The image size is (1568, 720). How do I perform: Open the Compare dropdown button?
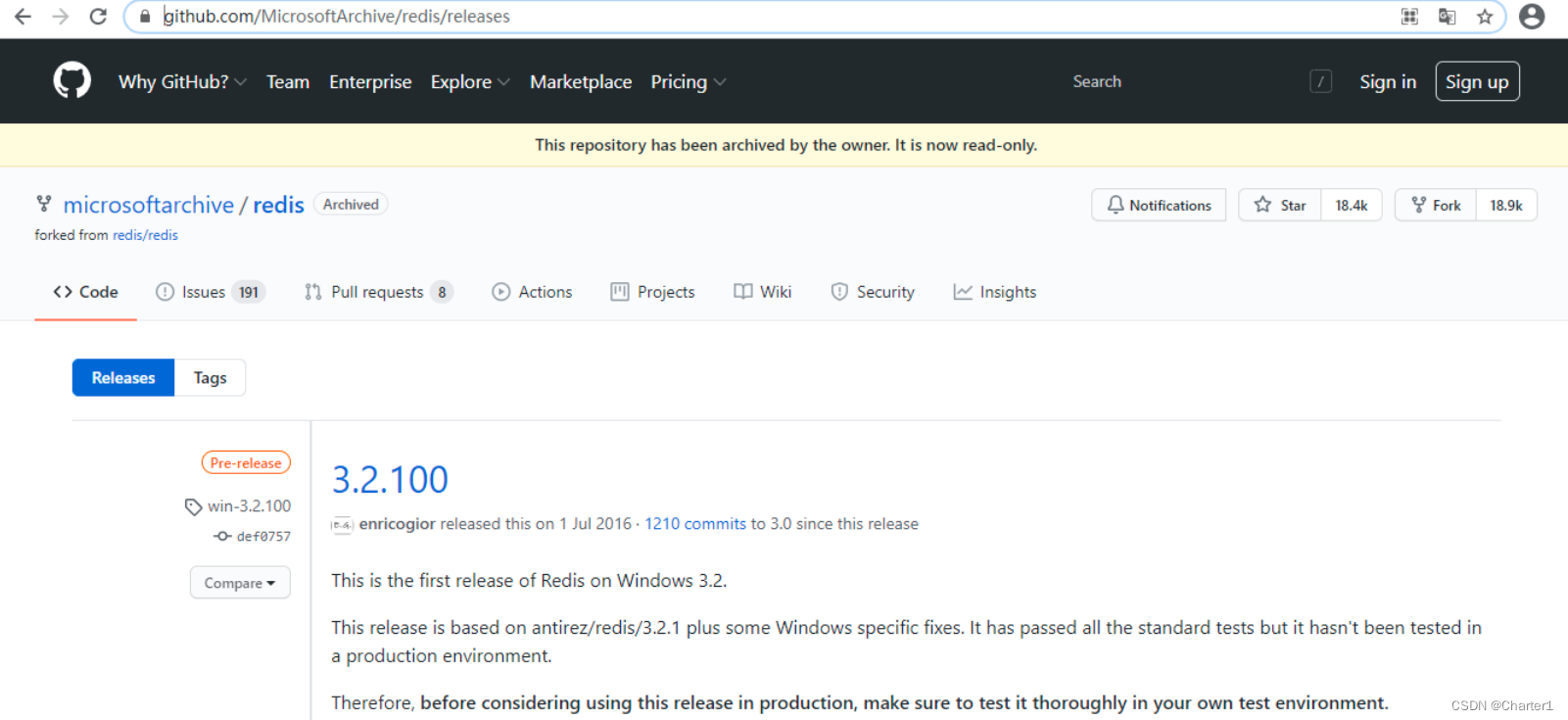point(240,583)
